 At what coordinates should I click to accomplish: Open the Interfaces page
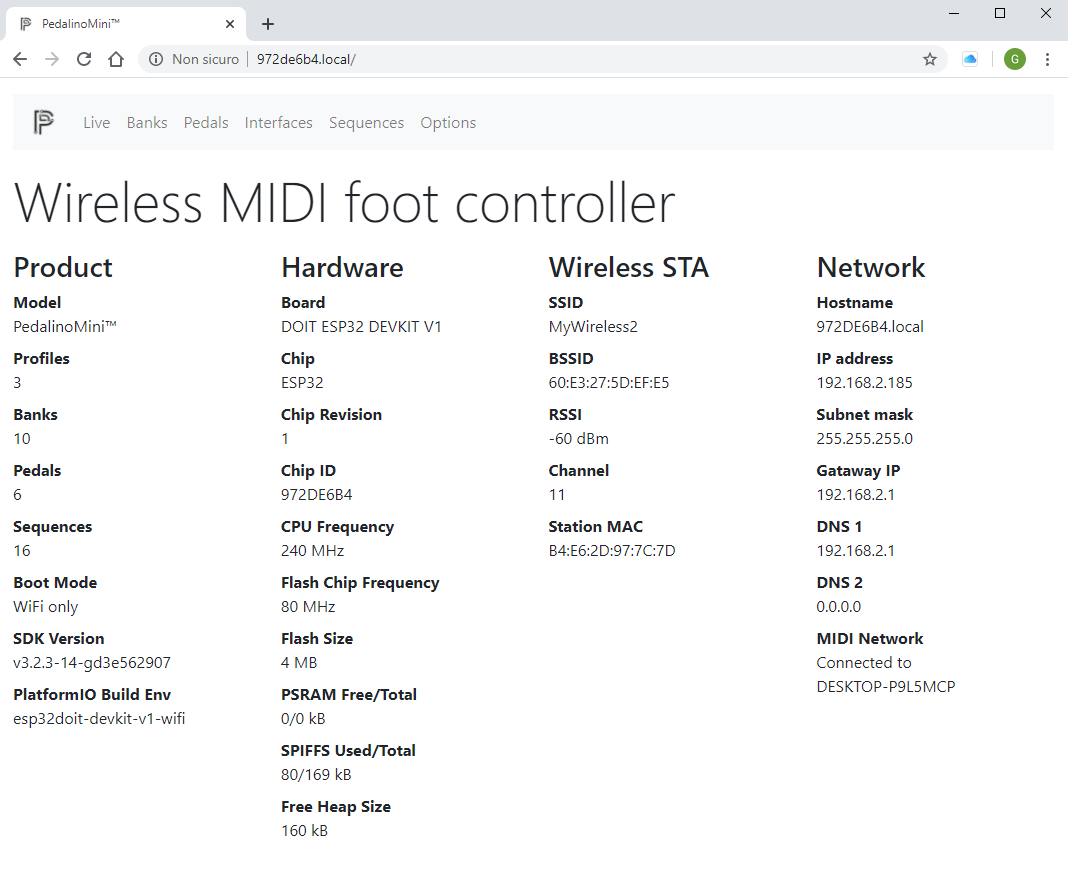[279, 123]
